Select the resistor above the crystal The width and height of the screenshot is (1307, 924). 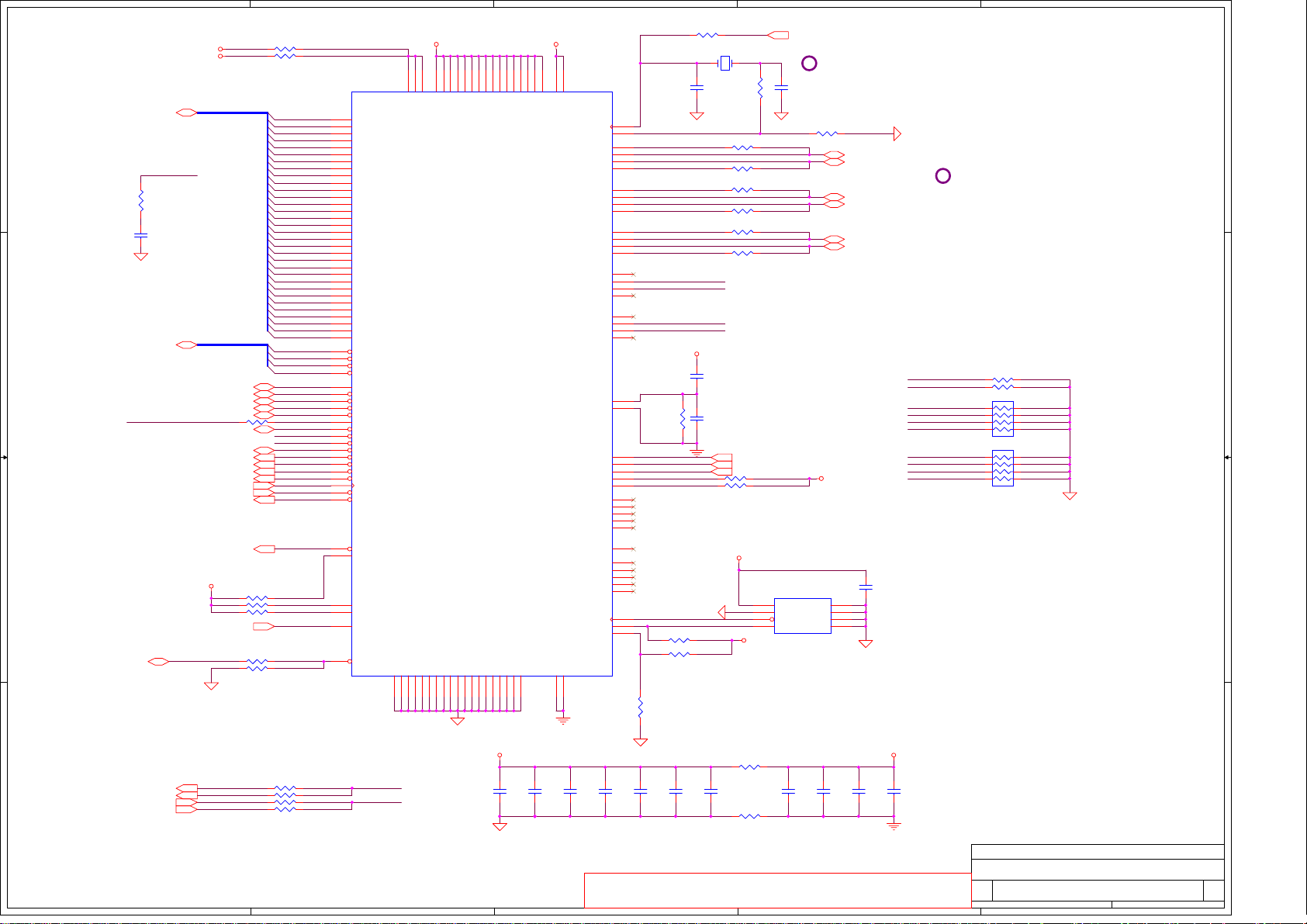click(x=707, y=35)
